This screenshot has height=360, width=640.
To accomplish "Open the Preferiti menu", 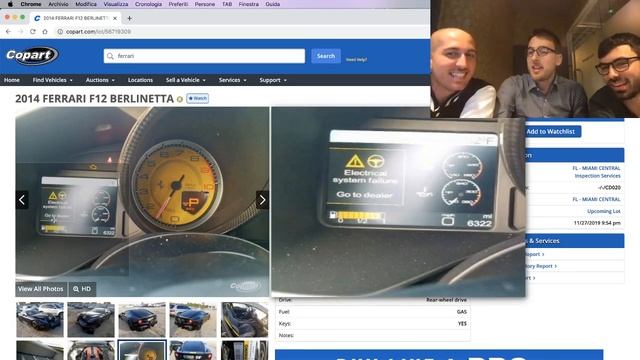I will click(x=178, y=4).
